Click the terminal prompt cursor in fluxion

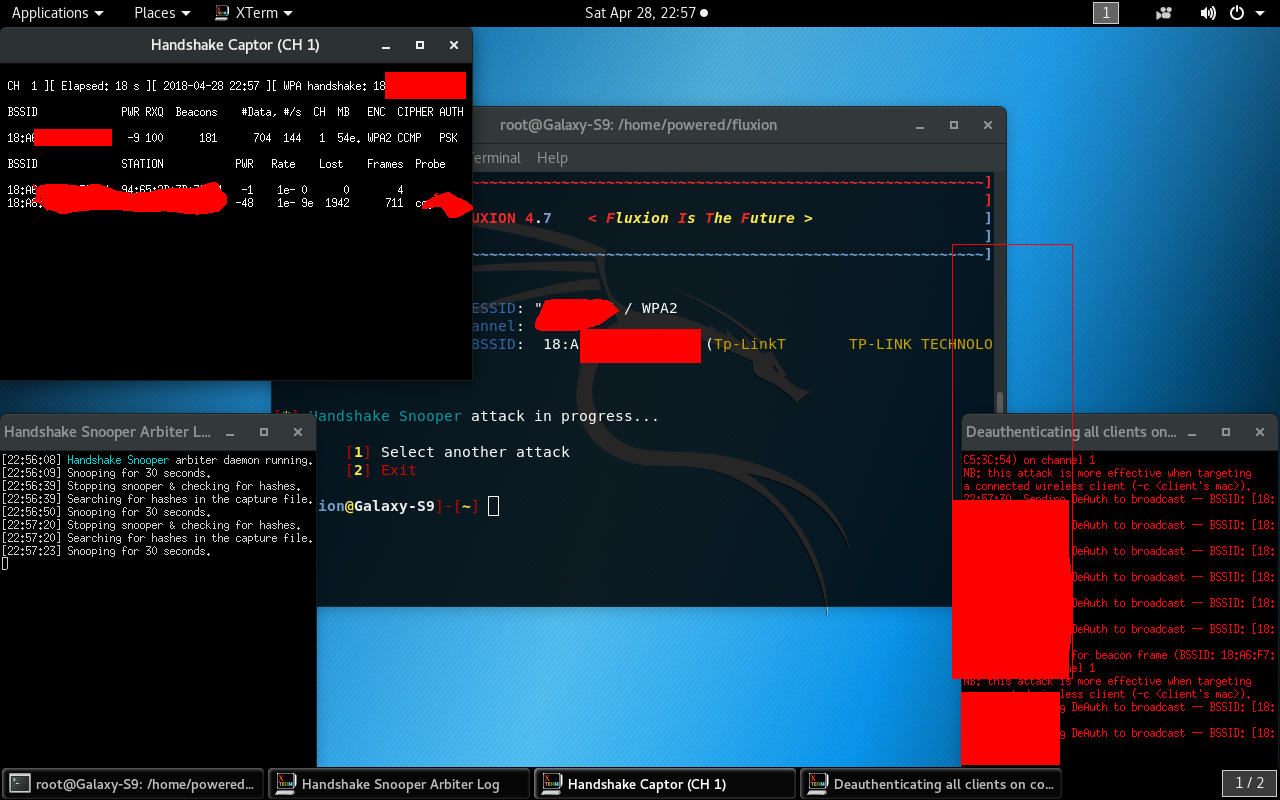coord(493,506)
